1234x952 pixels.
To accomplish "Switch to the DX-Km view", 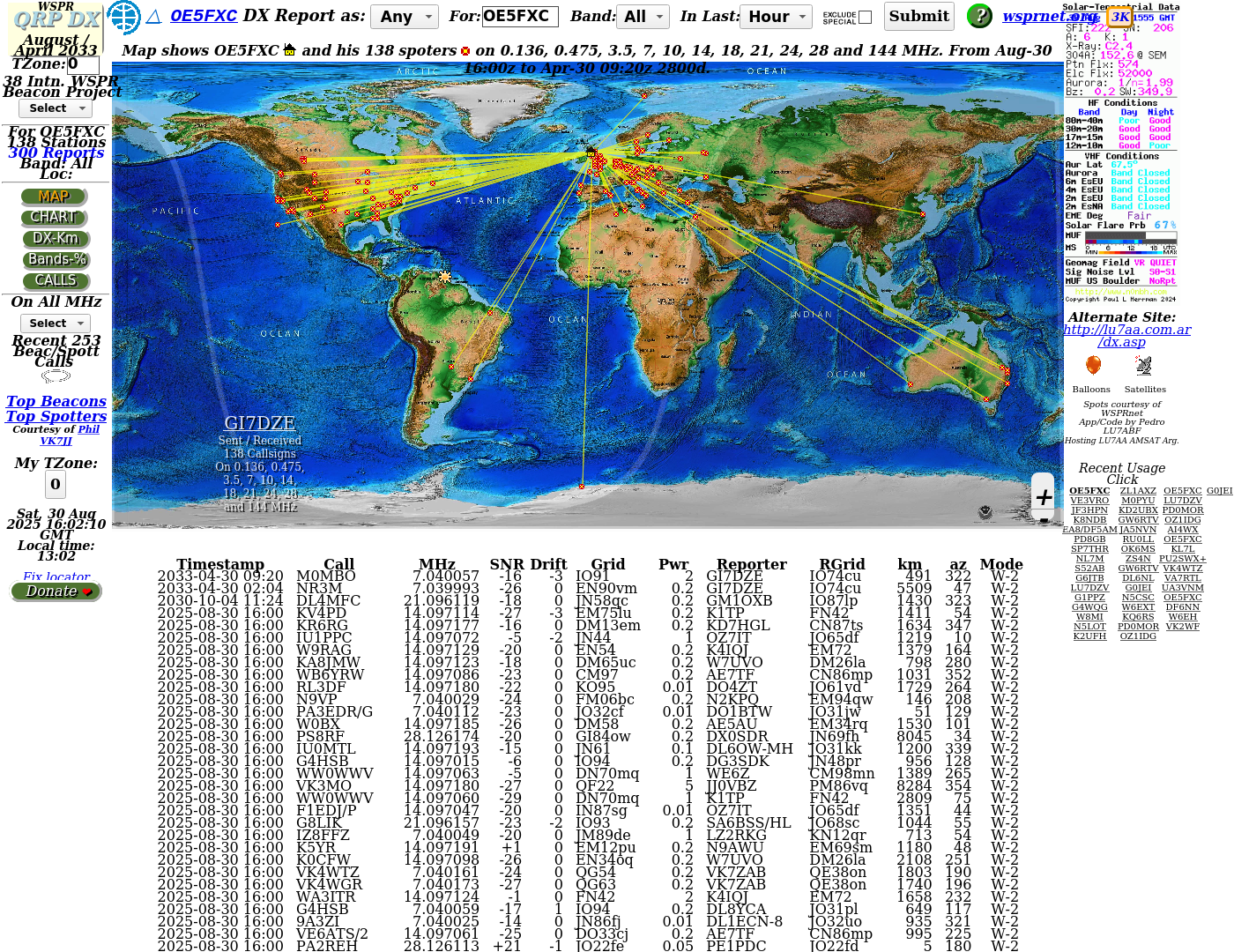I will tap(56, 238).
